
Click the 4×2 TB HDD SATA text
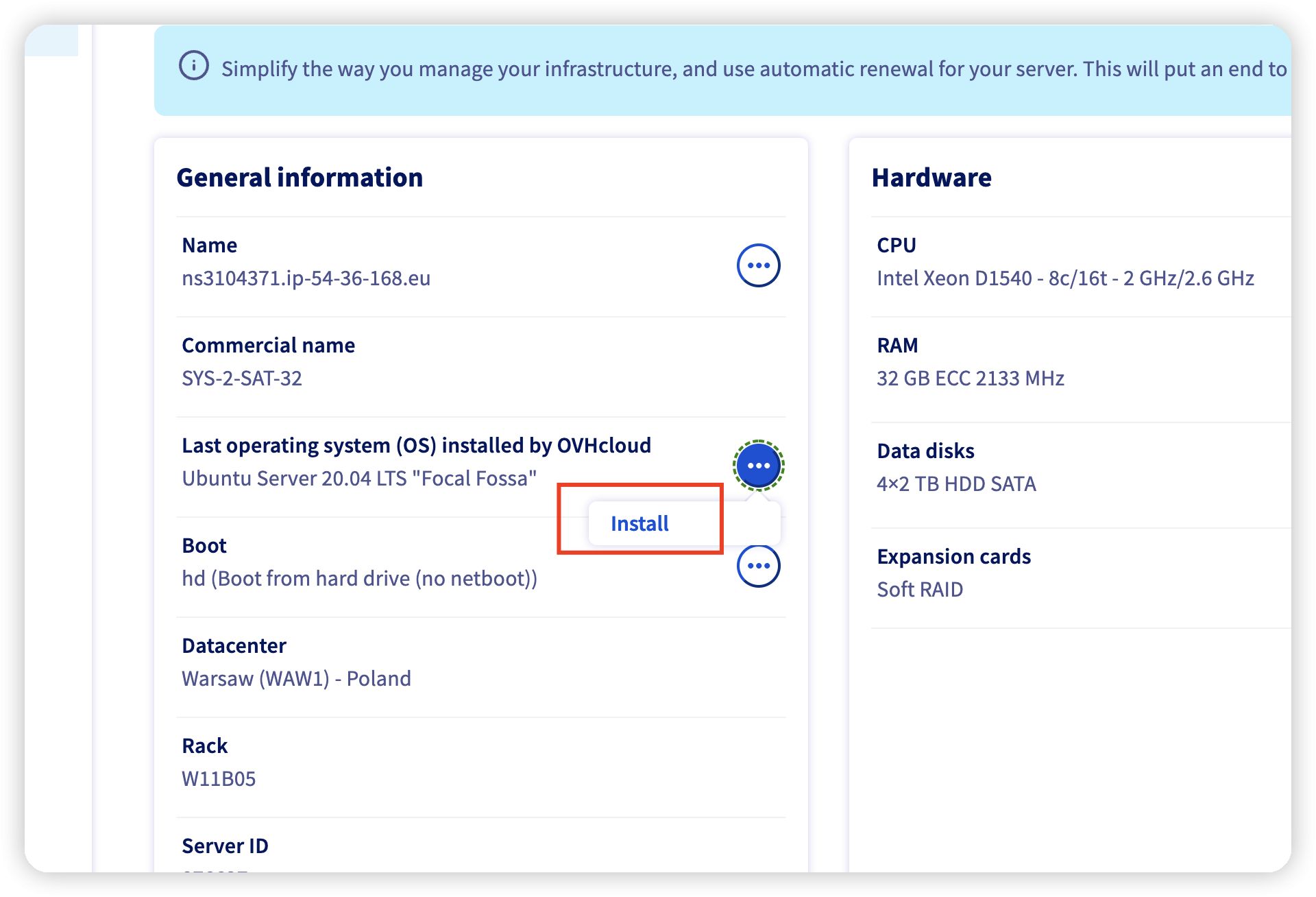point(956,484)
